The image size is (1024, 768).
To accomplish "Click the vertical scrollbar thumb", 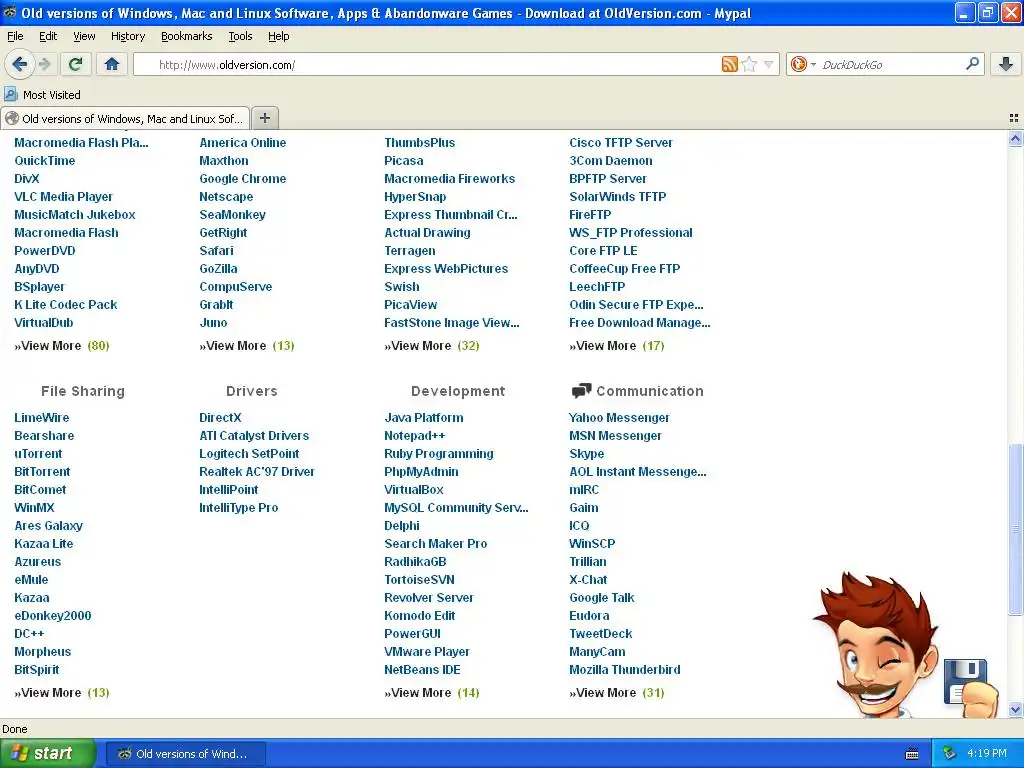I will [x=1015, y=529].
